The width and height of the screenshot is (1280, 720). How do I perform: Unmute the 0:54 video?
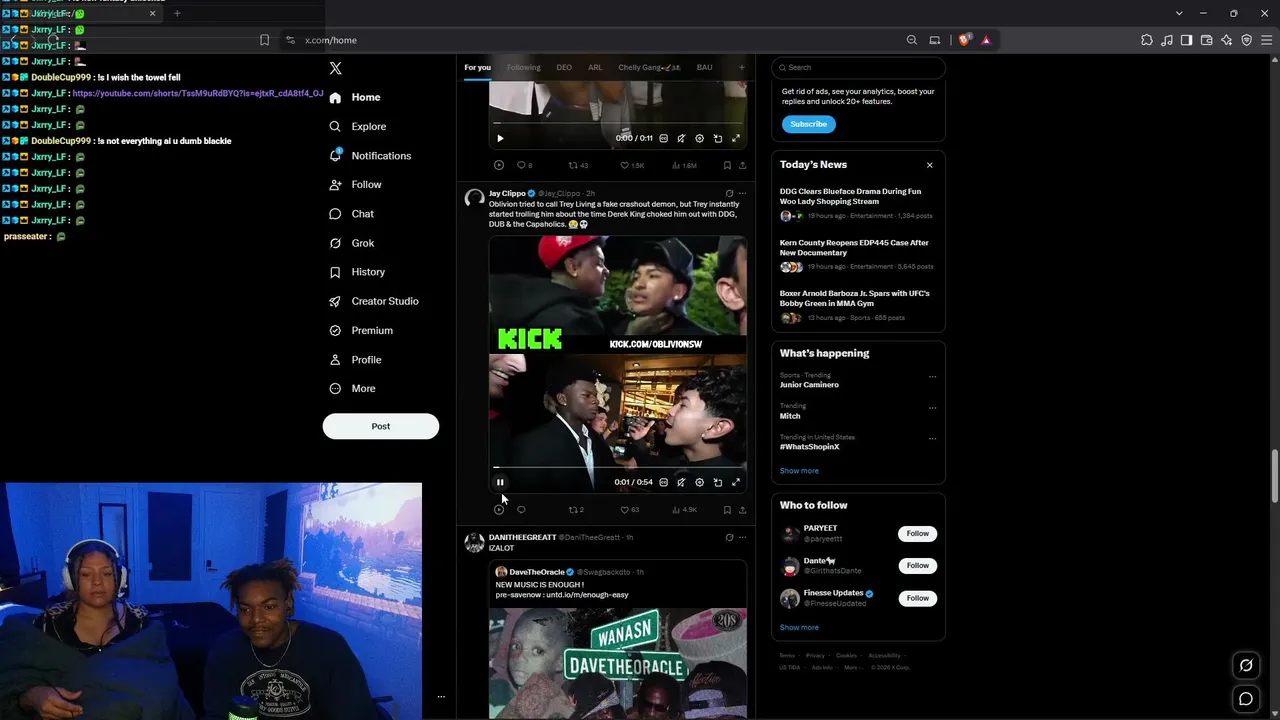(x=681, y=482)
